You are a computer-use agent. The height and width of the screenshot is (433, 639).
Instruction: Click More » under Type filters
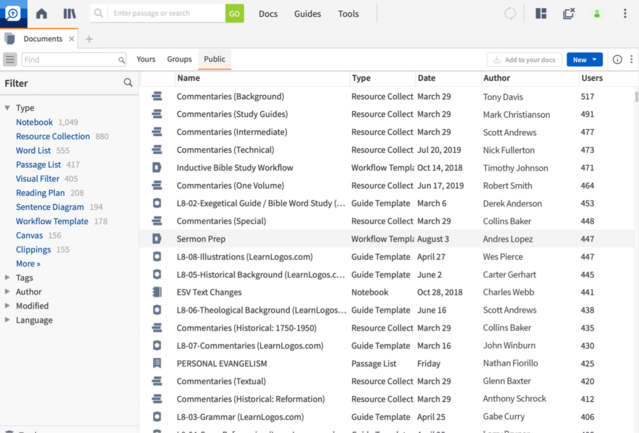[x=28, y=264]
